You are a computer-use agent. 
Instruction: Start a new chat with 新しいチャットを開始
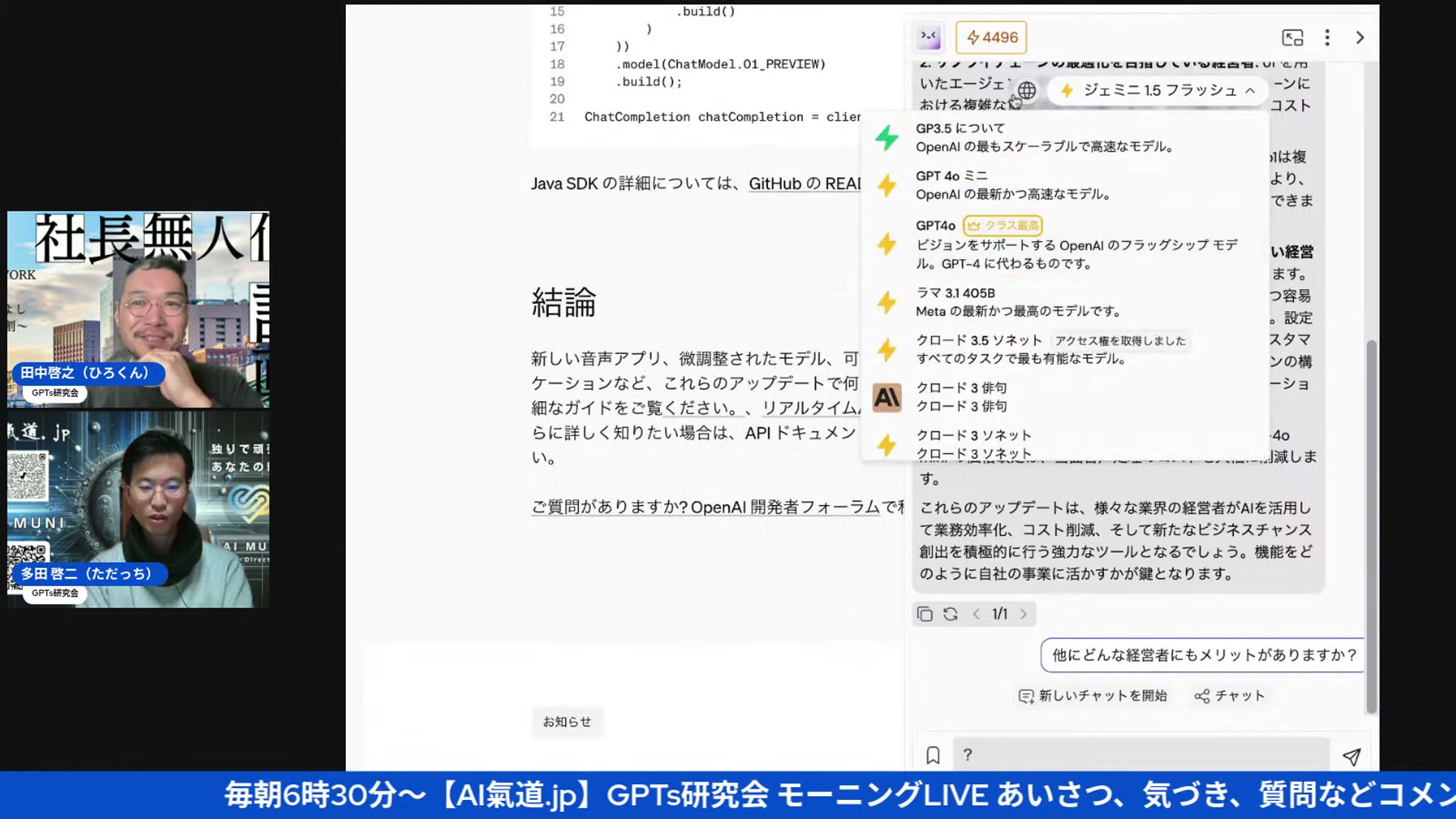click(x=1093, y=695)
